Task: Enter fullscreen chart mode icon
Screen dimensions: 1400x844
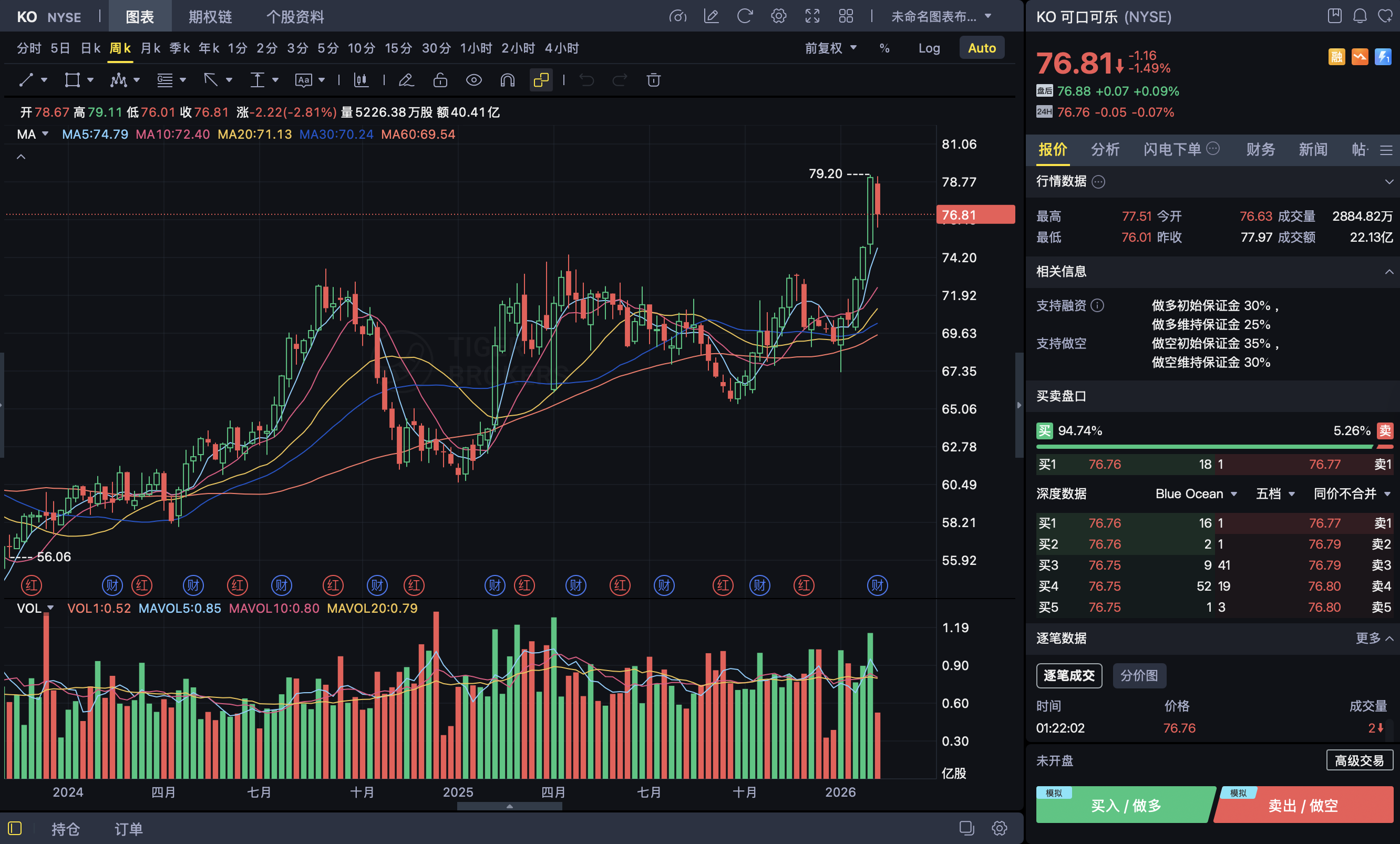Action: tap(812, 16)
